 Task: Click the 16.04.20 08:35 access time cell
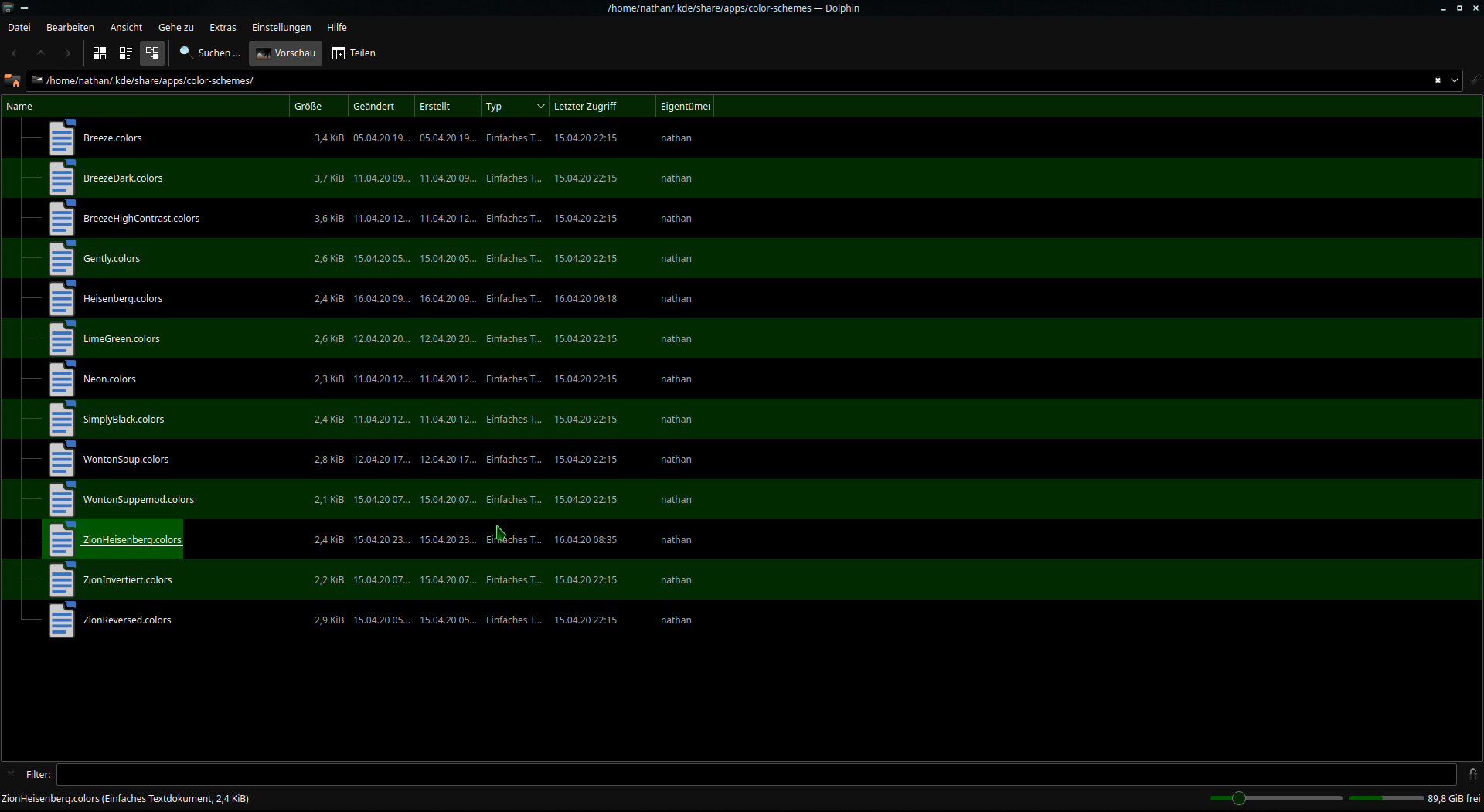pos(585,540)
